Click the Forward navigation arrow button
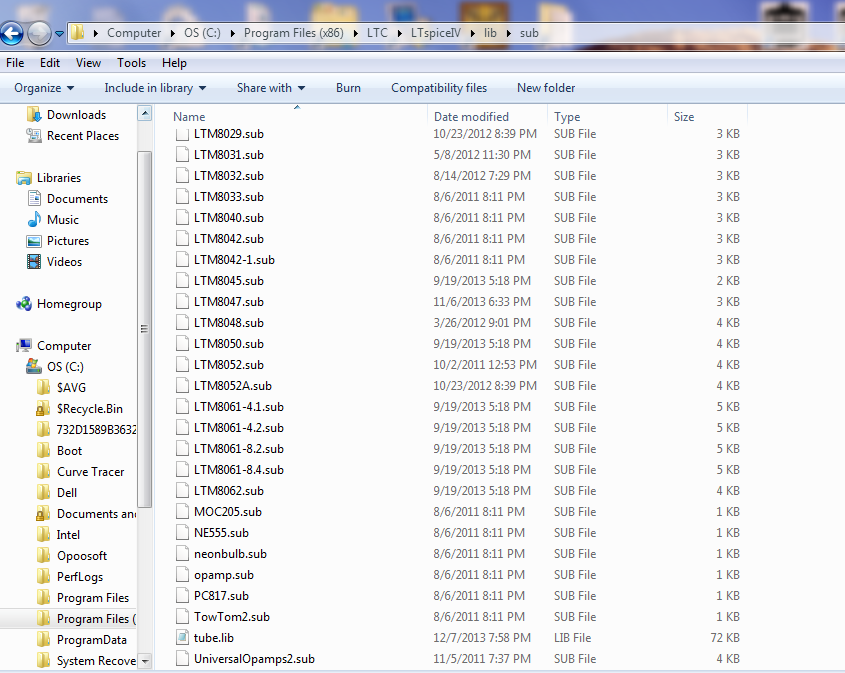 [x=39, y=33]
